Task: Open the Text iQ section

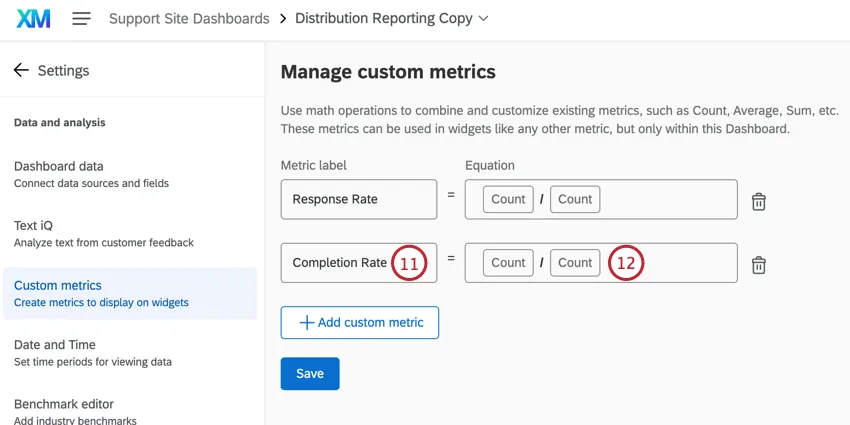Action: pyautogui.click(x=103, y=233)
